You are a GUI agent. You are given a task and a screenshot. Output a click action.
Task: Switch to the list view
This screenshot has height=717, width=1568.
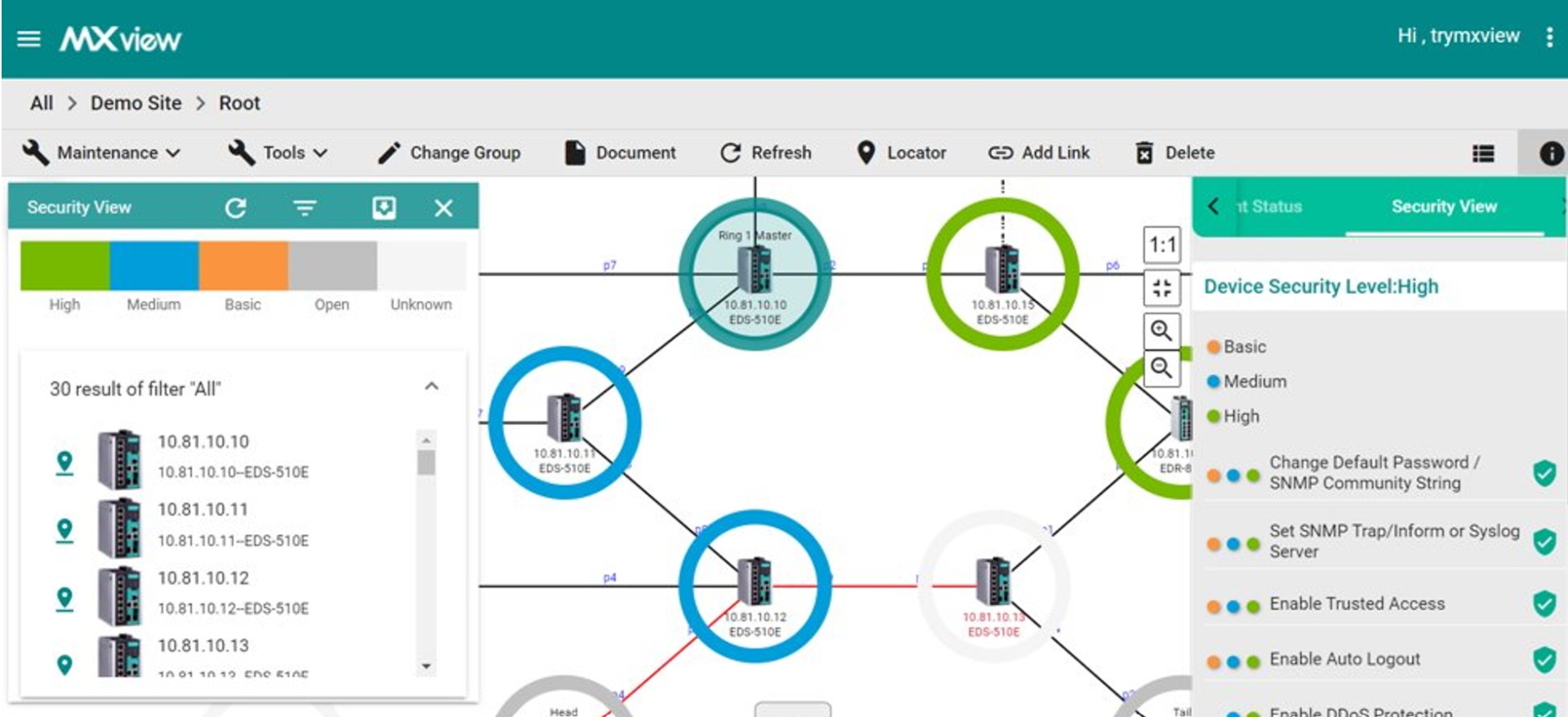coord(1483,154)
